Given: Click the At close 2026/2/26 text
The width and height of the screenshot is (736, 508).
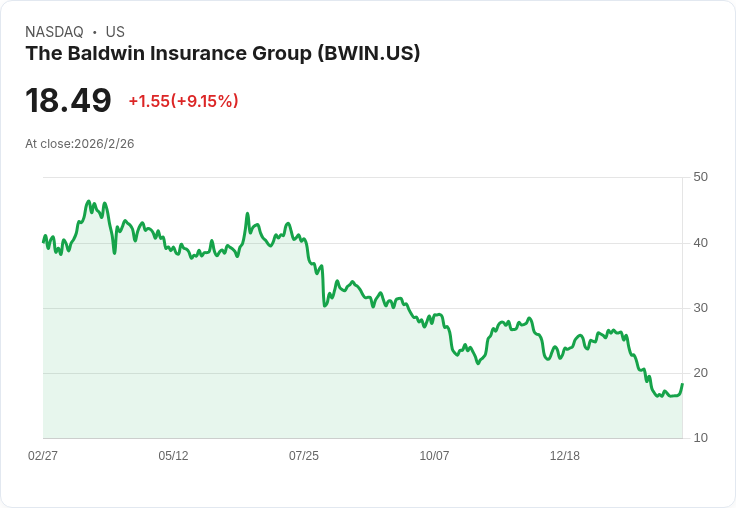Looking at the screenshot, I should [80, 144].
